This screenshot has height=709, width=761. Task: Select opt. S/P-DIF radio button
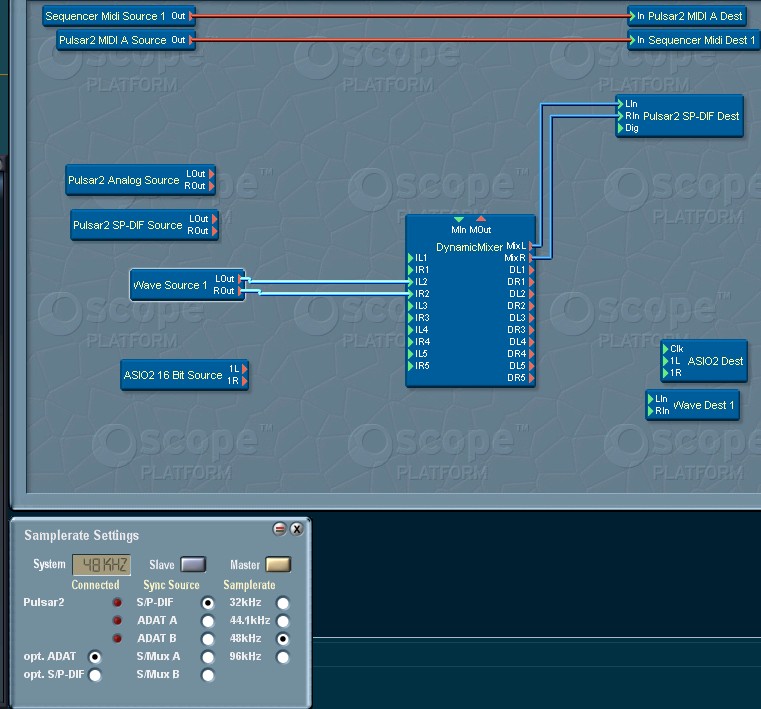tap(95, 675)
